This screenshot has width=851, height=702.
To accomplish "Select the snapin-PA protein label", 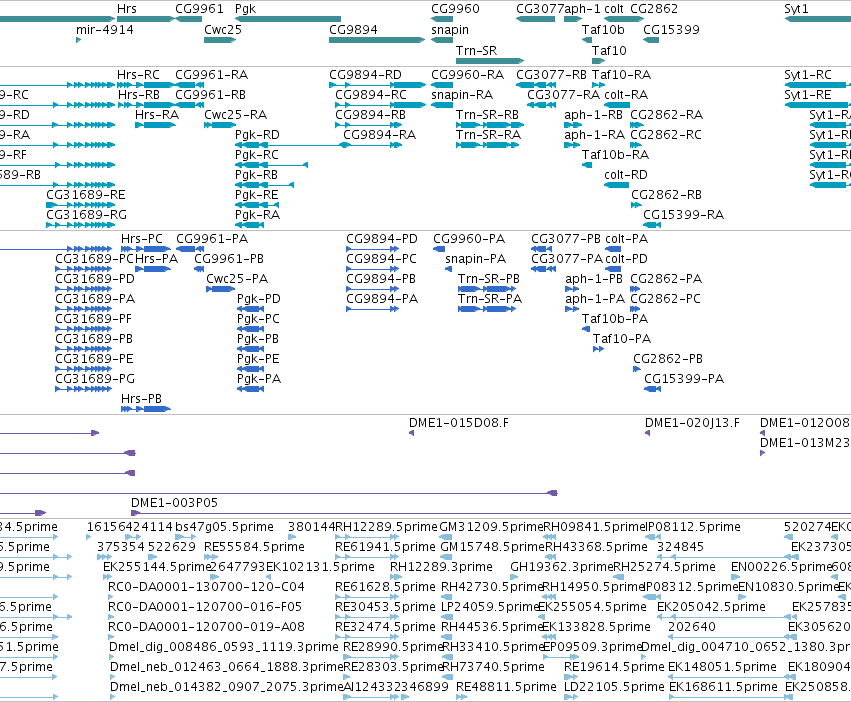I will pos(475,260).
